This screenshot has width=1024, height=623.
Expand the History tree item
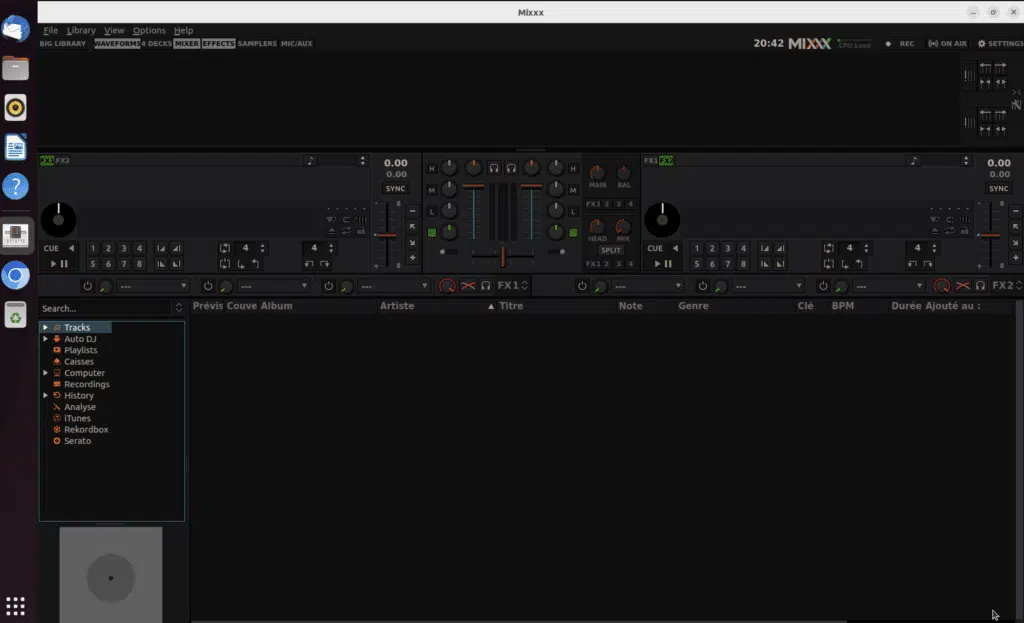45,396
